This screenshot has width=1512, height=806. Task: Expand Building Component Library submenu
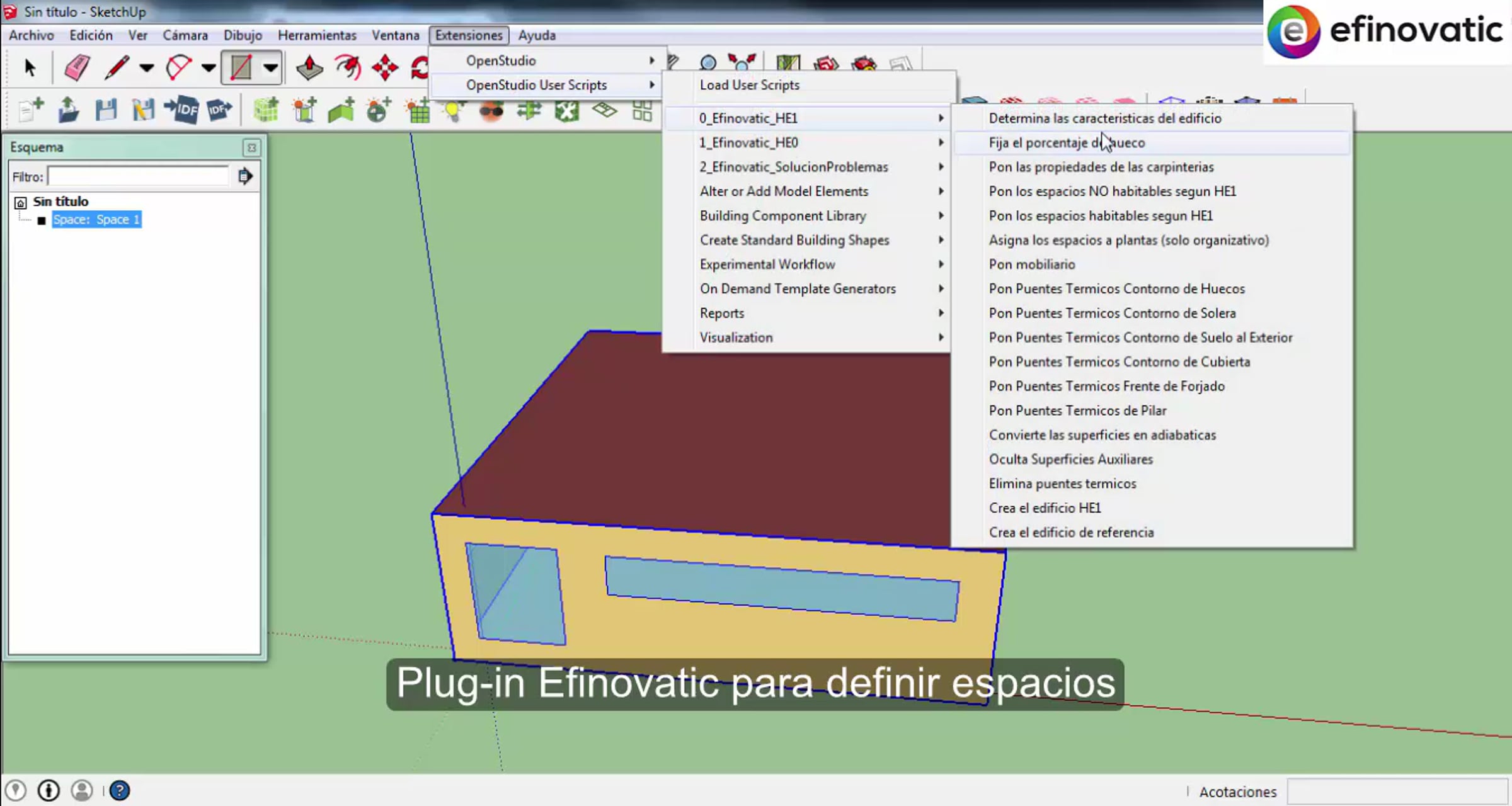806,216
